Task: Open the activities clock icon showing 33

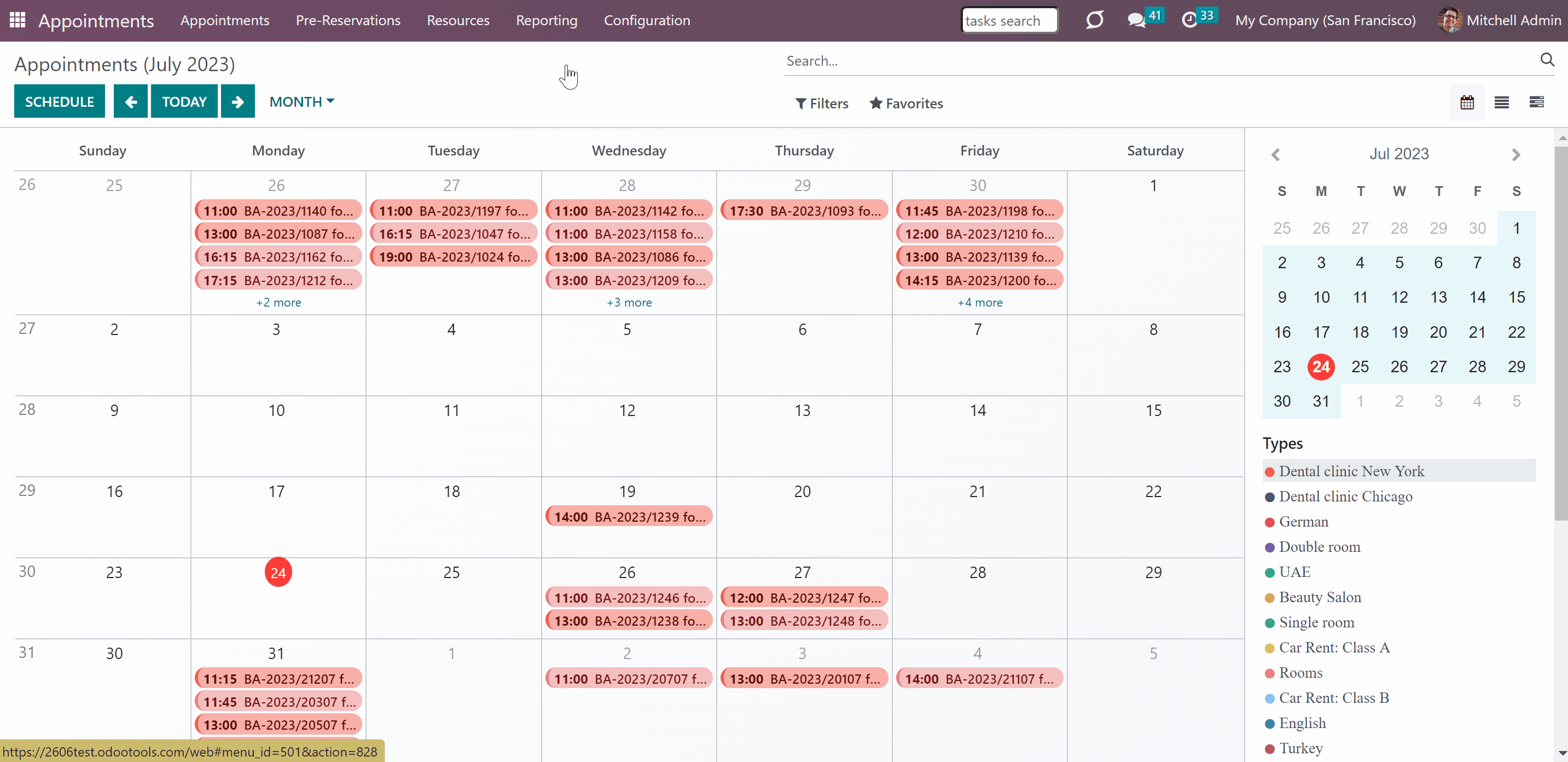Action: 1189,20
